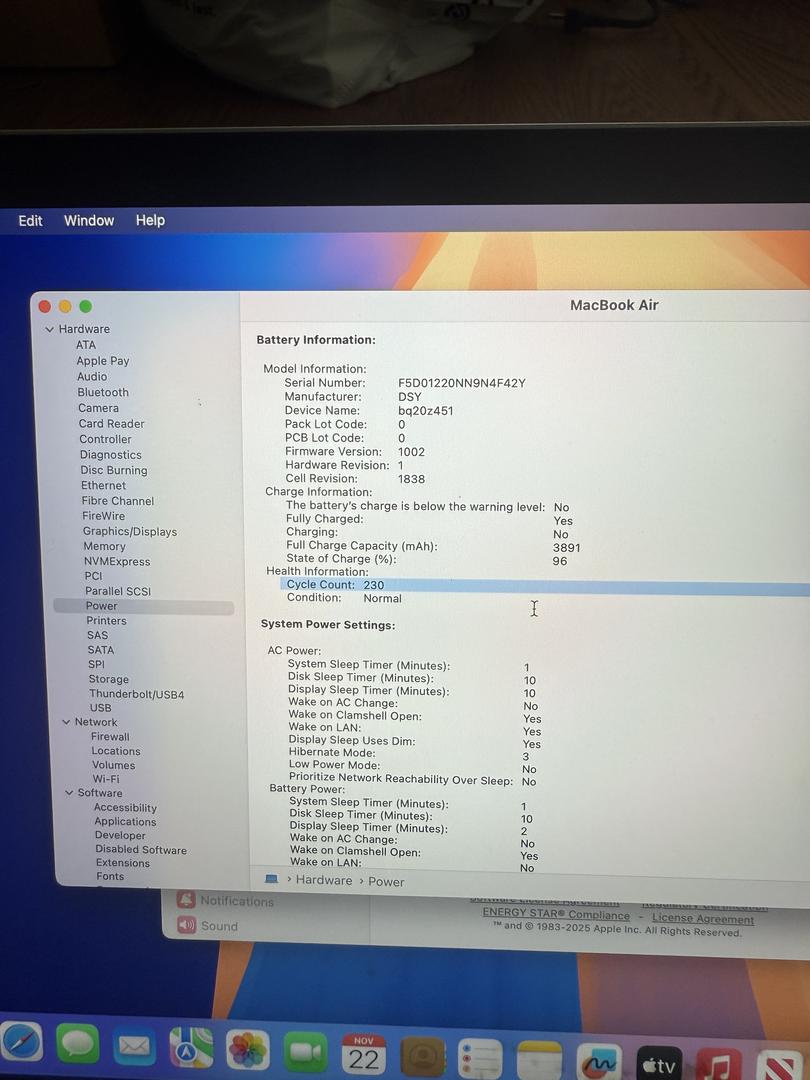Viewport: 810px width, 1080px height.
Task: Select Card Reader in the sidebar
Action: 112,424
